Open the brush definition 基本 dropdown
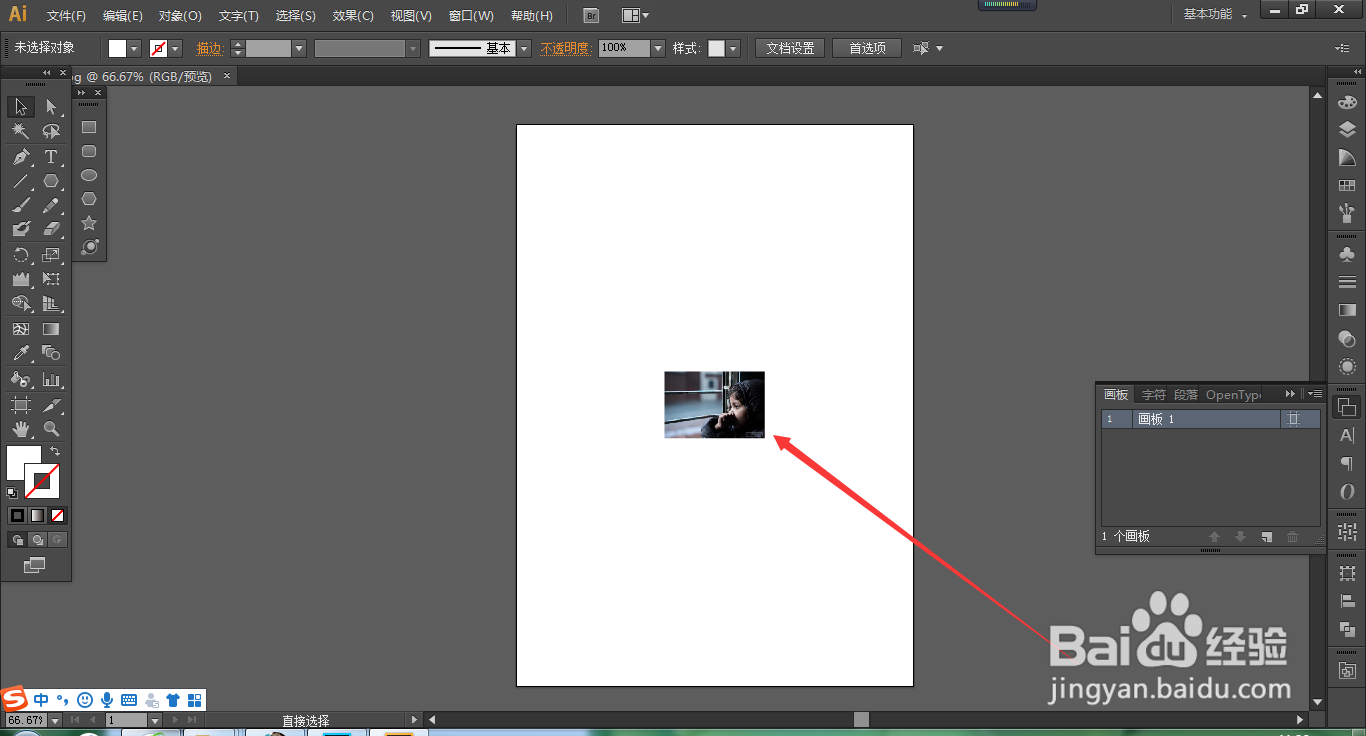 pyautogui.click(x=524, y=48)
